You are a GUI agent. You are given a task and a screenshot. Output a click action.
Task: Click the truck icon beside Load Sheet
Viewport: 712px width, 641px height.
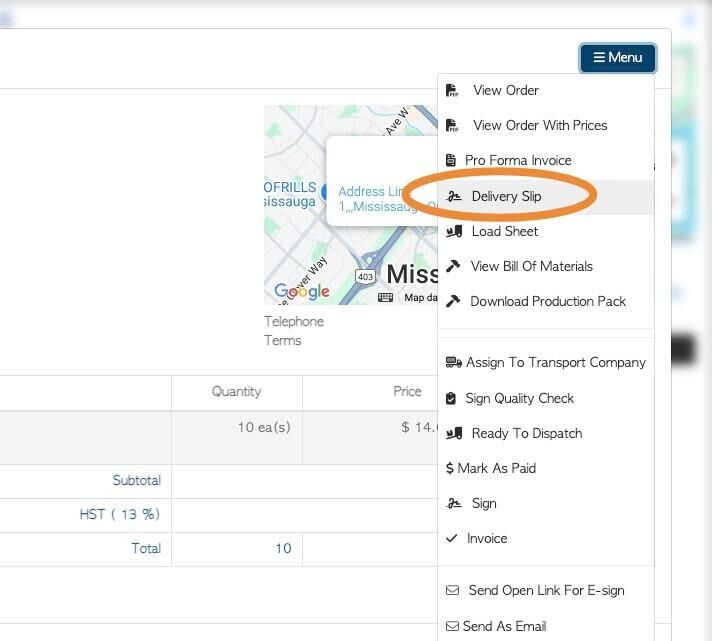(x=454, y=232)
